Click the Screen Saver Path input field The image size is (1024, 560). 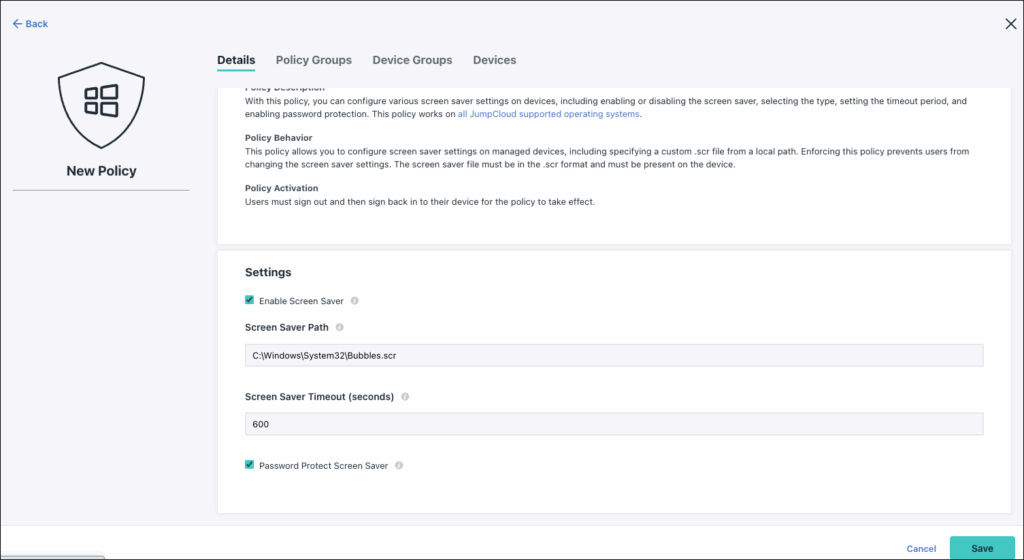point(613,356)
